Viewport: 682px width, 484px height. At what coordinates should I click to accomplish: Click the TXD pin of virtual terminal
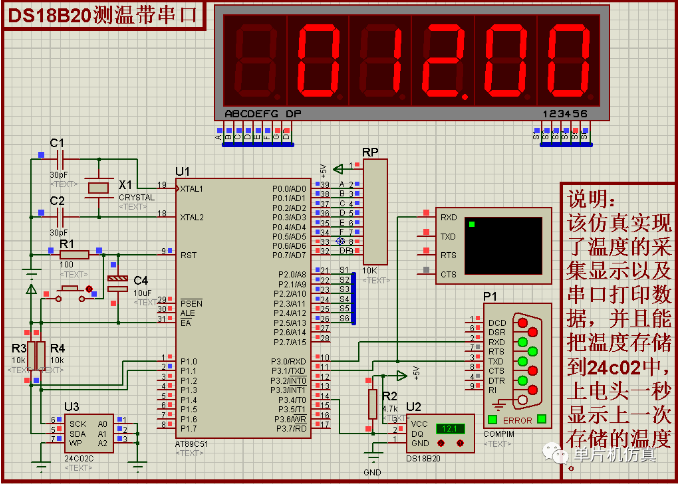point(448,237)
